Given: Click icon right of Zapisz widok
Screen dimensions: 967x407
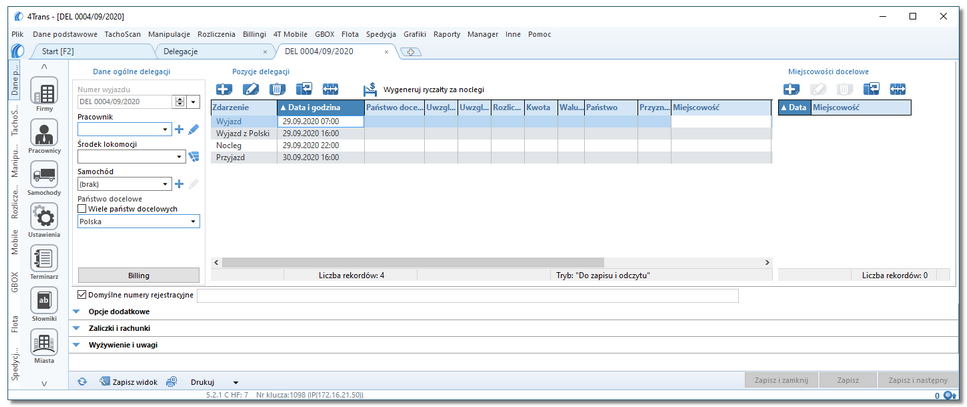Looking at the screenshot, I should pos(172,382).
